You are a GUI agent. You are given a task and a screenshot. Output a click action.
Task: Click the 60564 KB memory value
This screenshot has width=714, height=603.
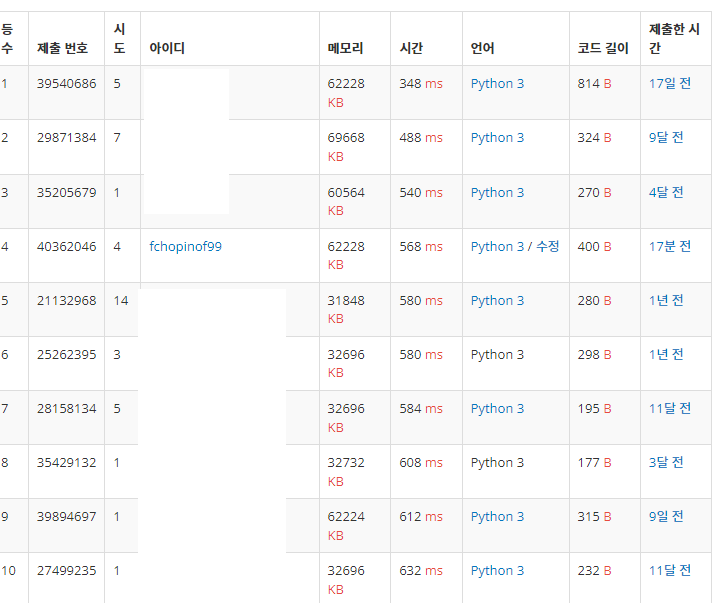point(346,202)
